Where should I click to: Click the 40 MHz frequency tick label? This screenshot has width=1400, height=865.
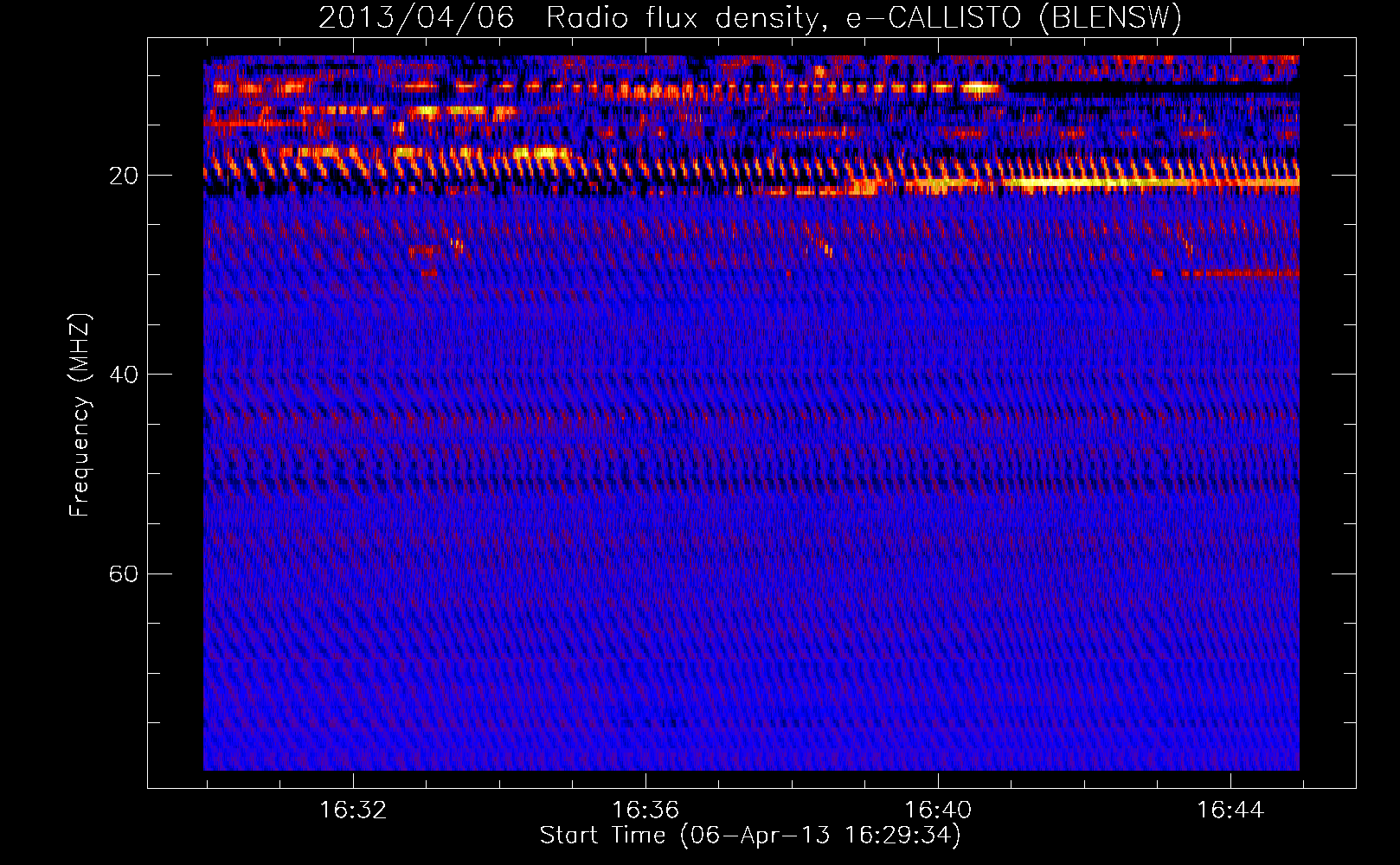tap(124, 375)
